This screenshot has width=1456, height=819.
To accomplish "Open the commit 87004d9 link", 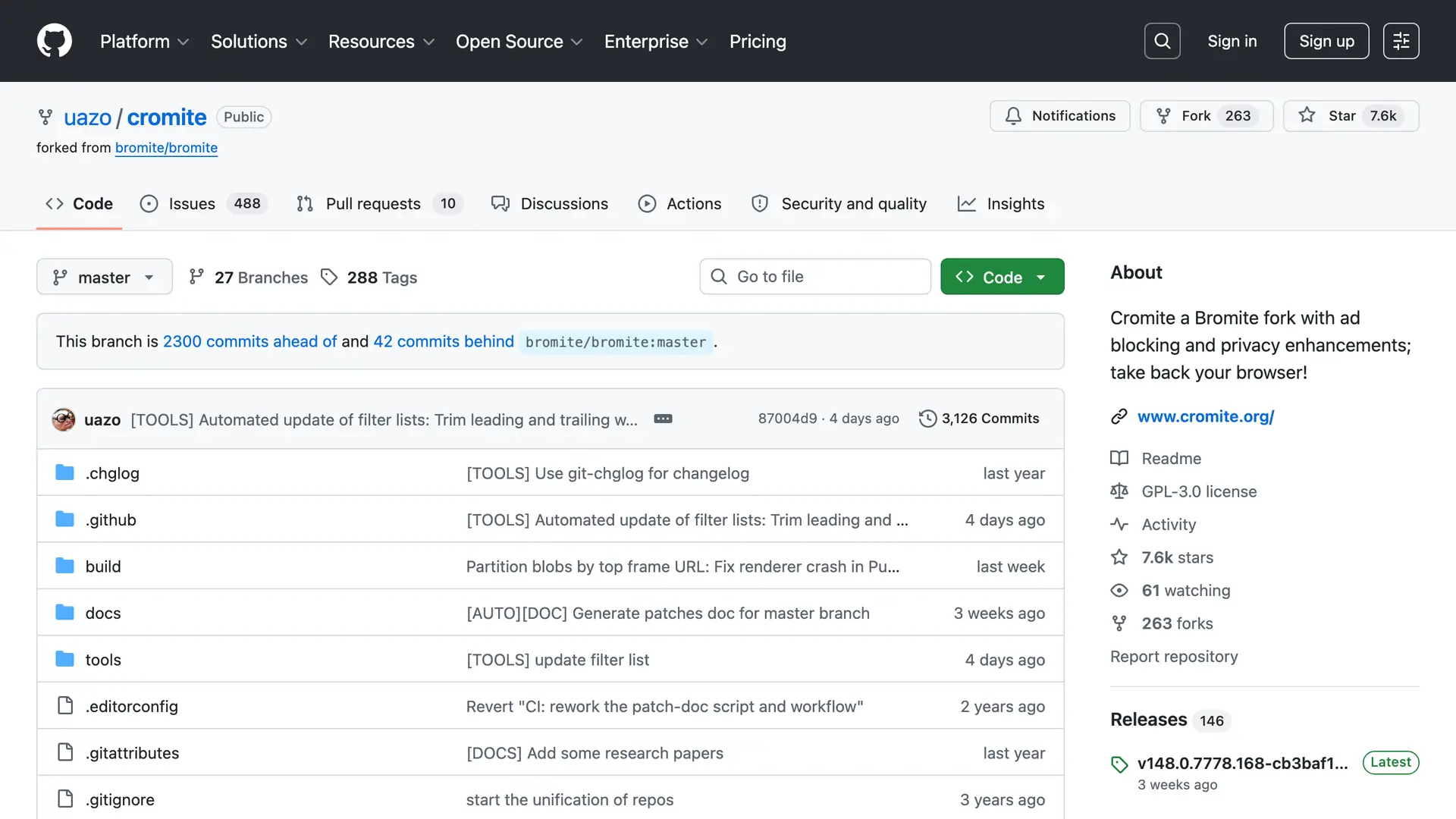I will pyautogui.click(x=787, y=419).
